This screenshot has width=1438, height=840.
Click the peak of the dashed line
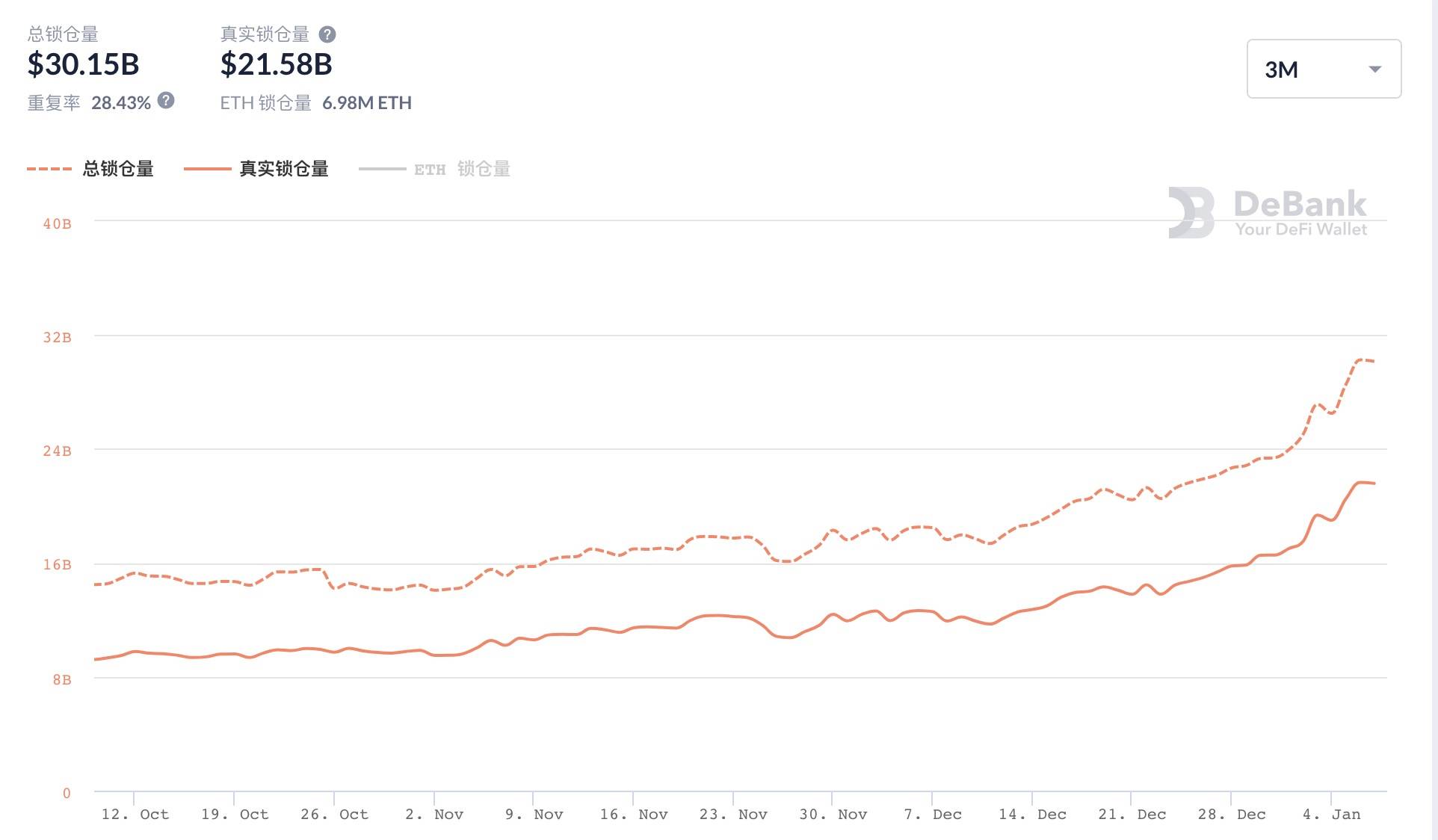1361,359
